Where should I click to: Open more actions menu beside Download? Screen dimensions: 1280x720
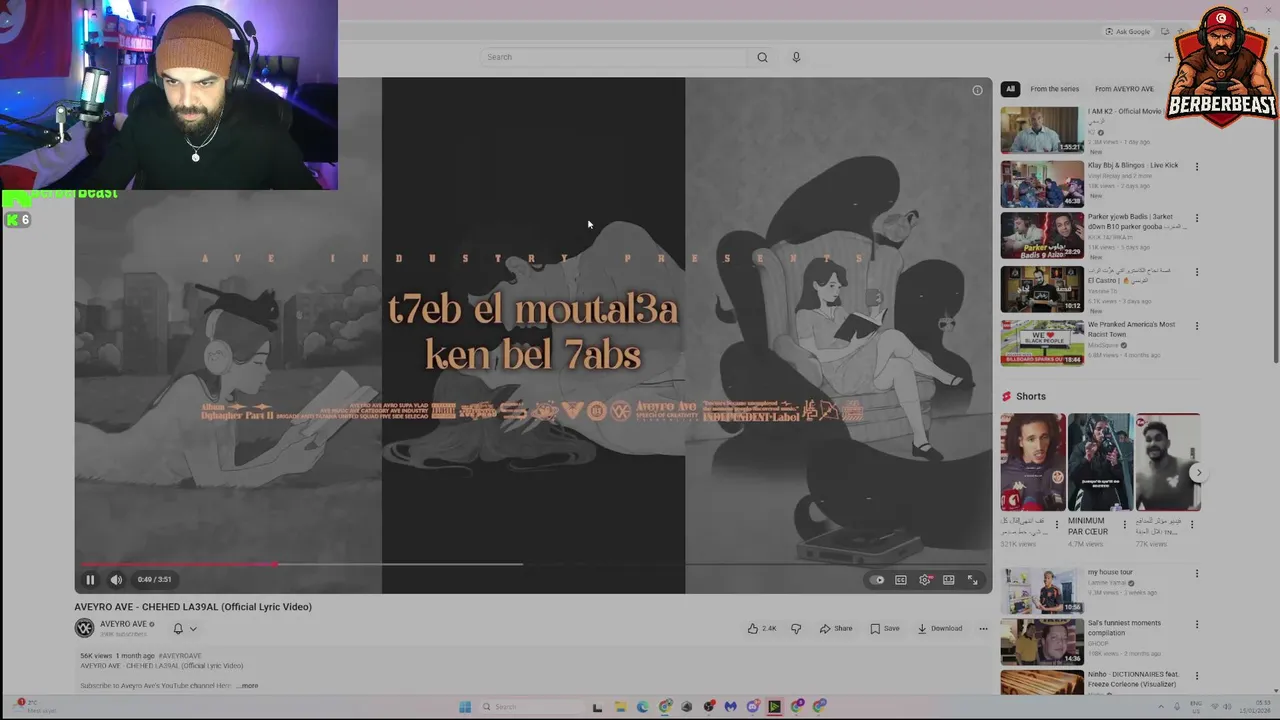(983, 629)
